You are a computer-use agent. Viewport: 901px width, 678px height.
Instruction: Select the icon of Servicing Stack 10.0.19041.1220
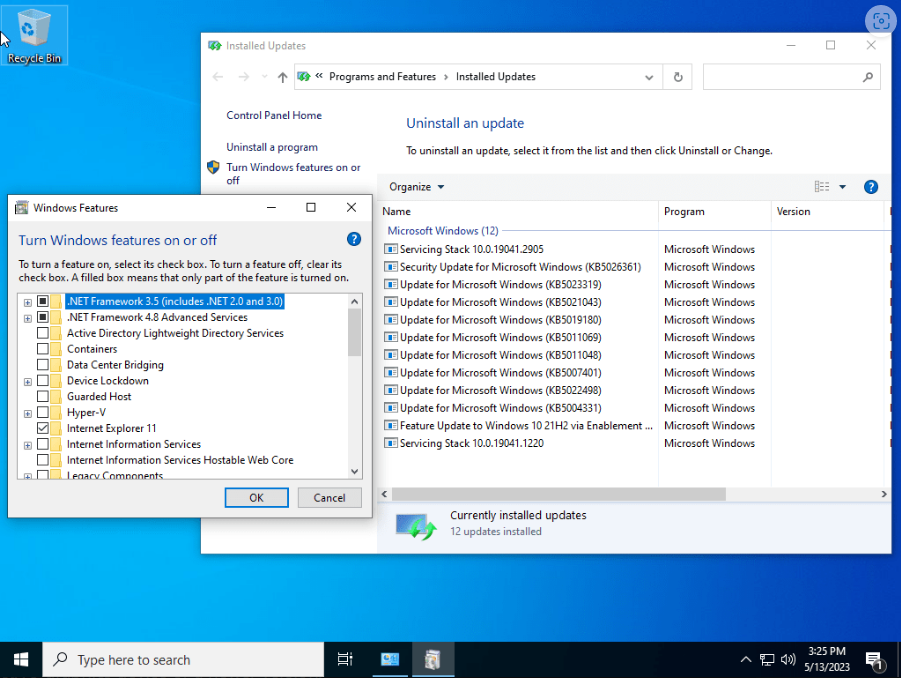[x=391, y=444]
